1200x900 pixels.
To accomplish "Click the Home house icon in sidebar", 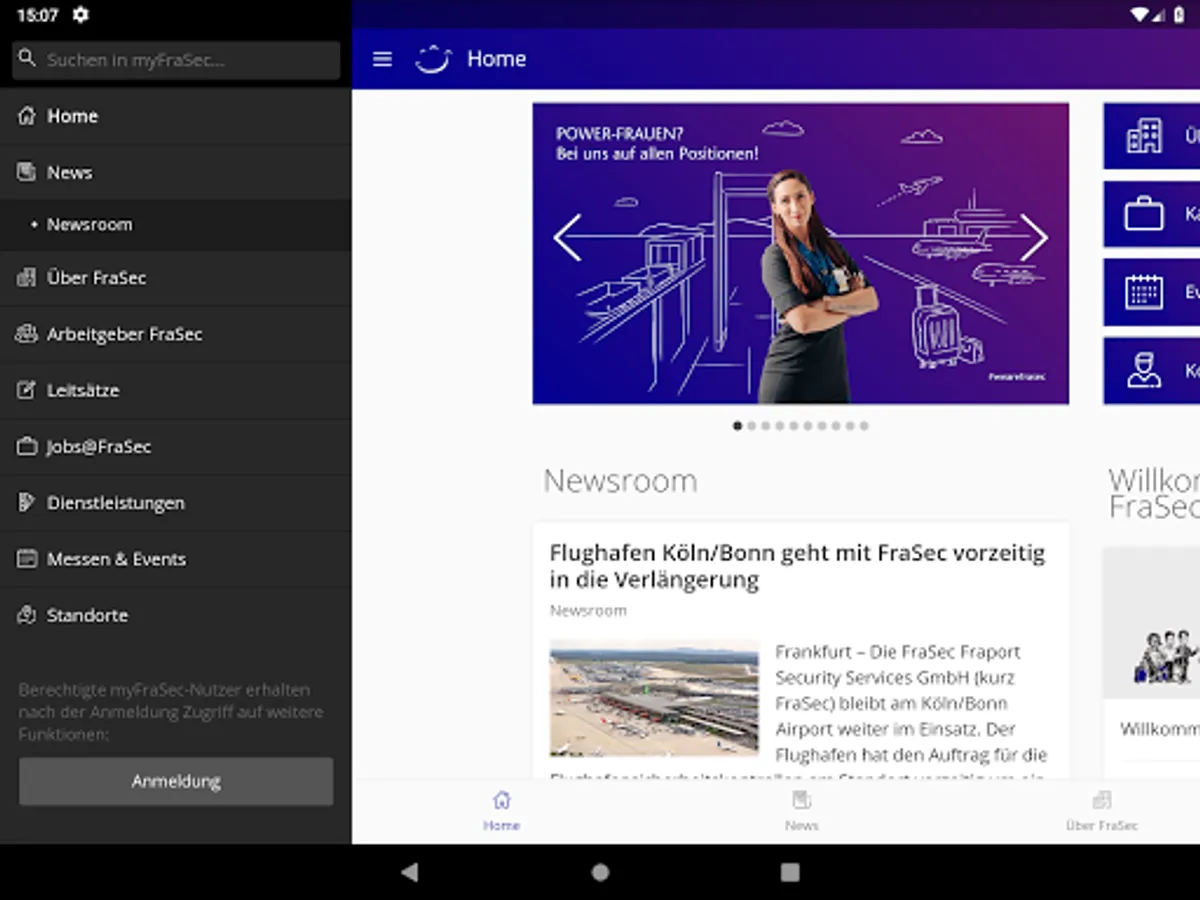I will click(27, 115).
